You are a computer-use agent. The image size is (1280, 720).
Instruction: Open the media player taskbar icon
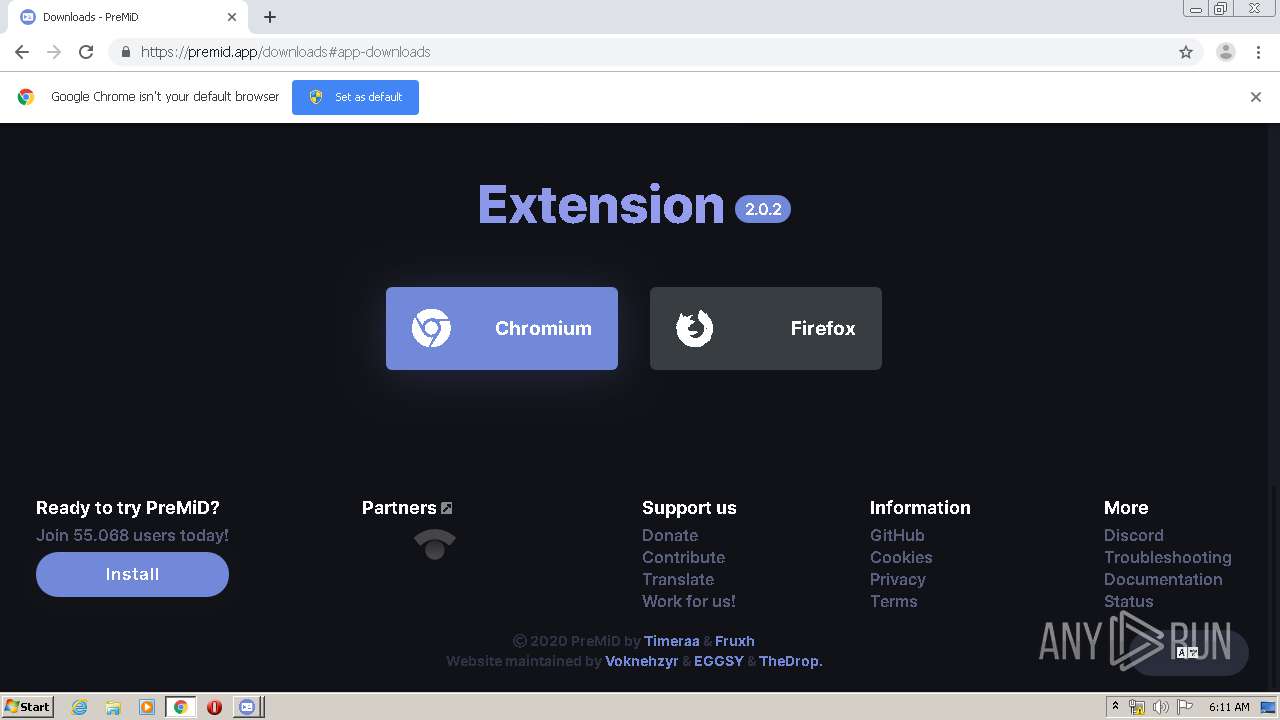pyautogui.click(x=147, y=707)
